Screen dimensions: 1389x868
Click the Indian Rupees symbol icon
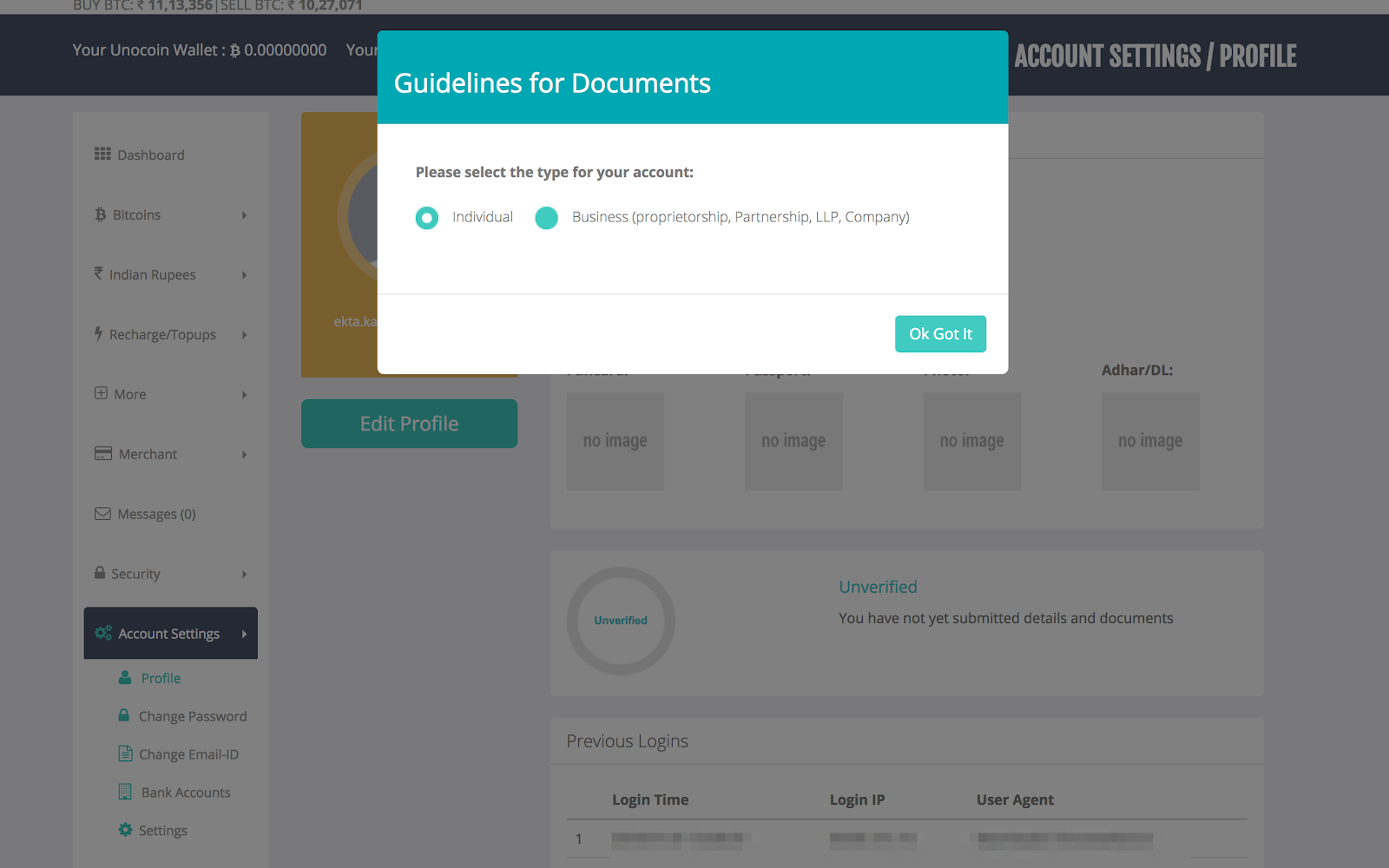99,273
